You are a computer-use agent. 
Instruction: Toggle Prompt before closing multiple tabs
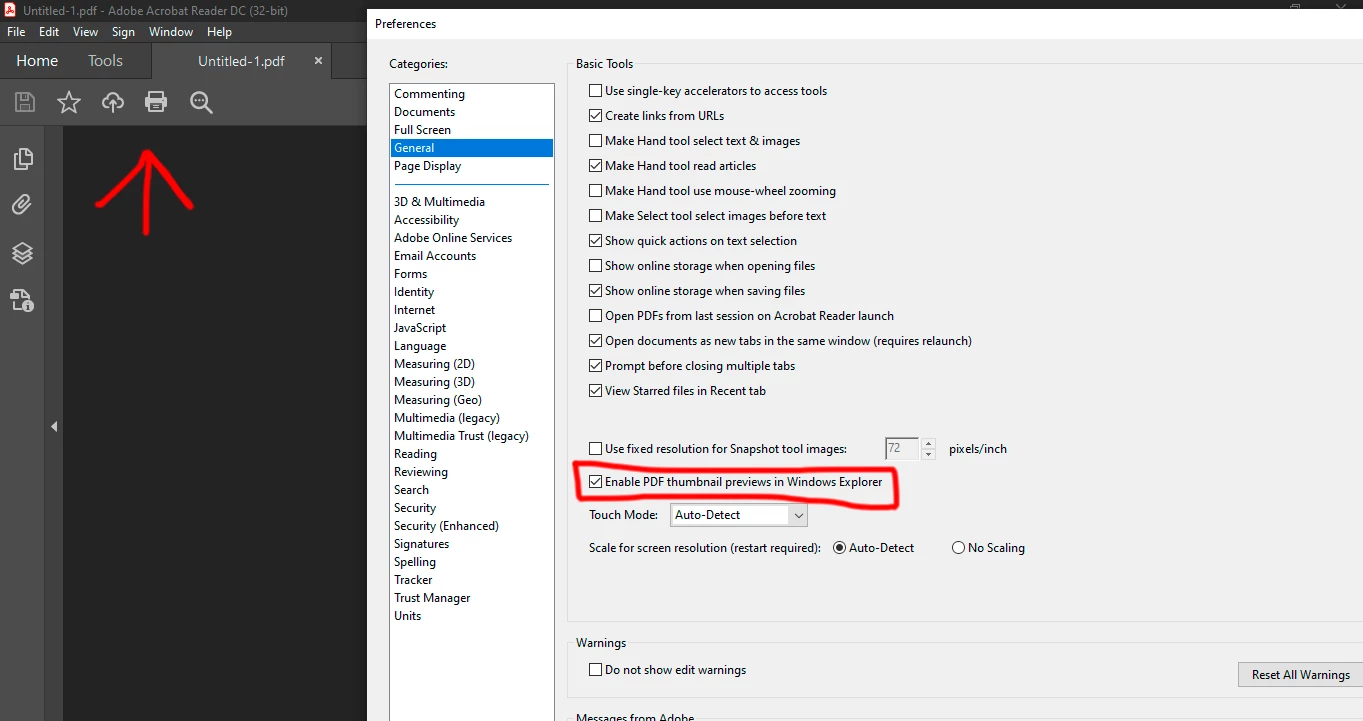click(596, 366)
